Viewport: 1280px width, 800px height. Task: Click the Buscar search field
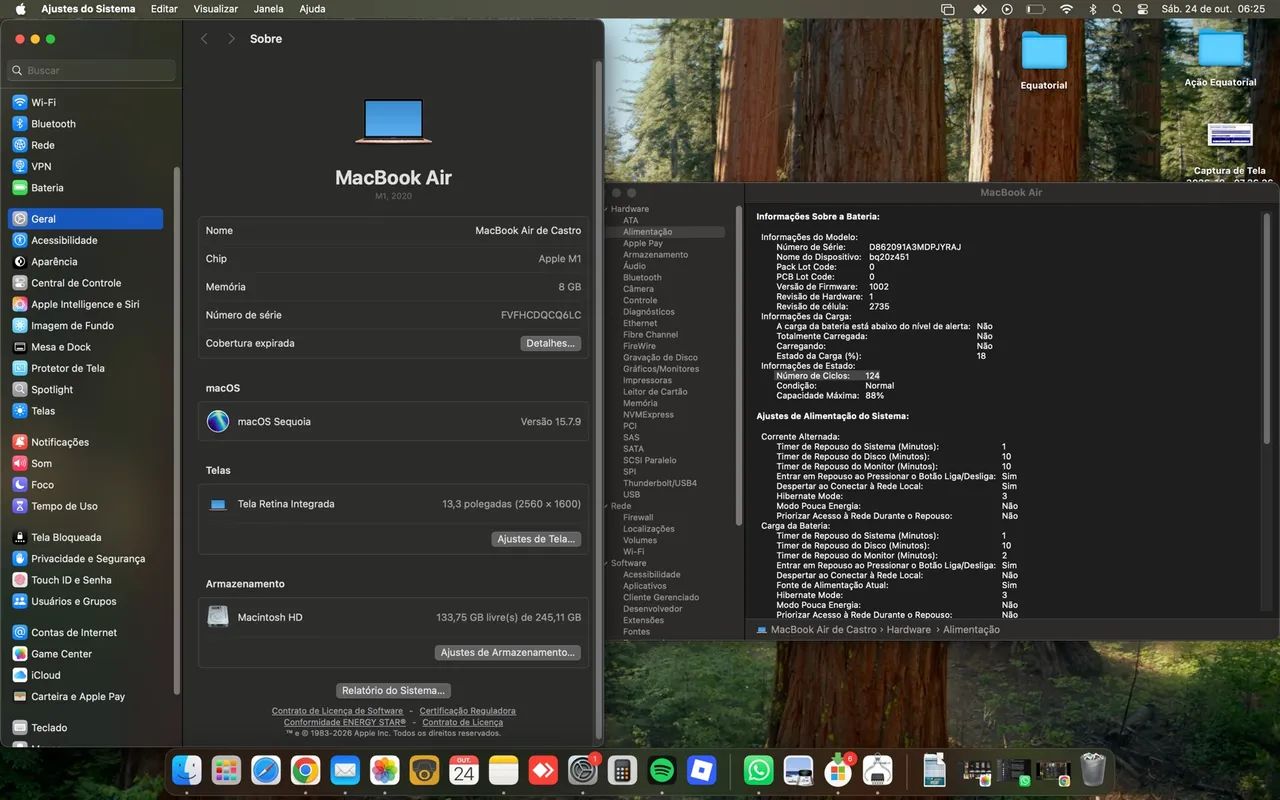92,70
